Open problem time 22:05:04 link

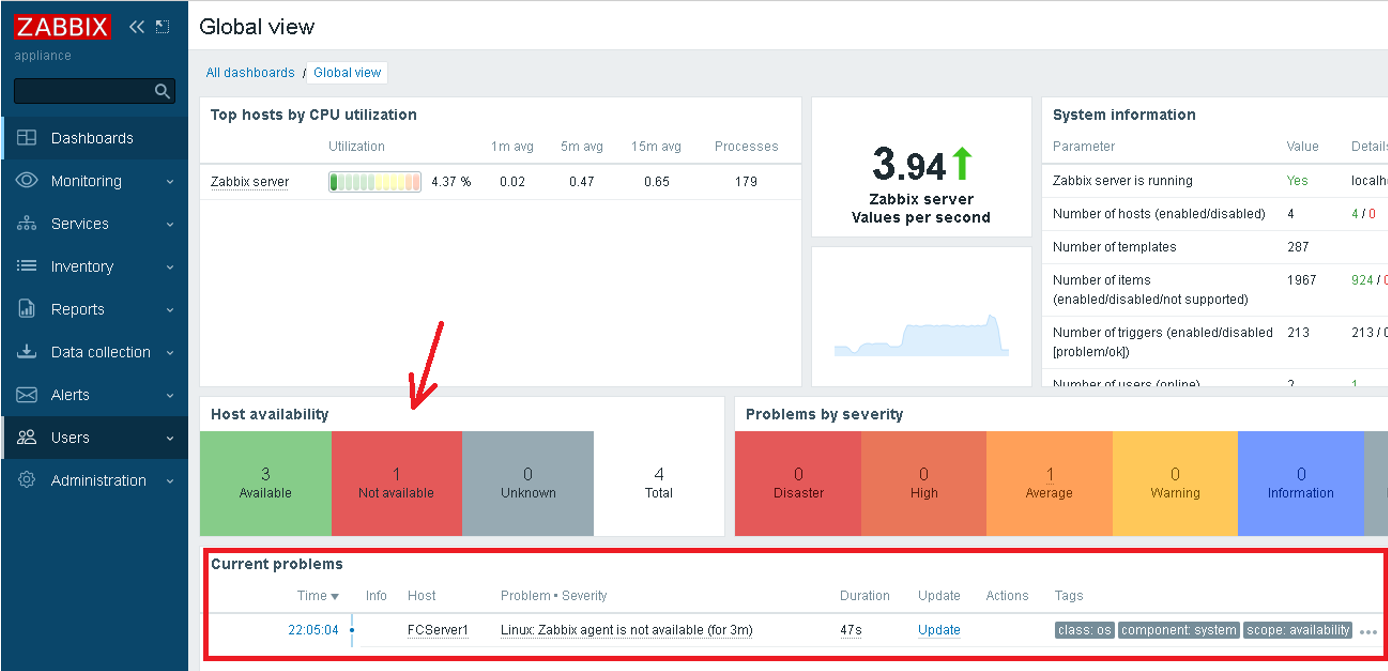313,630
